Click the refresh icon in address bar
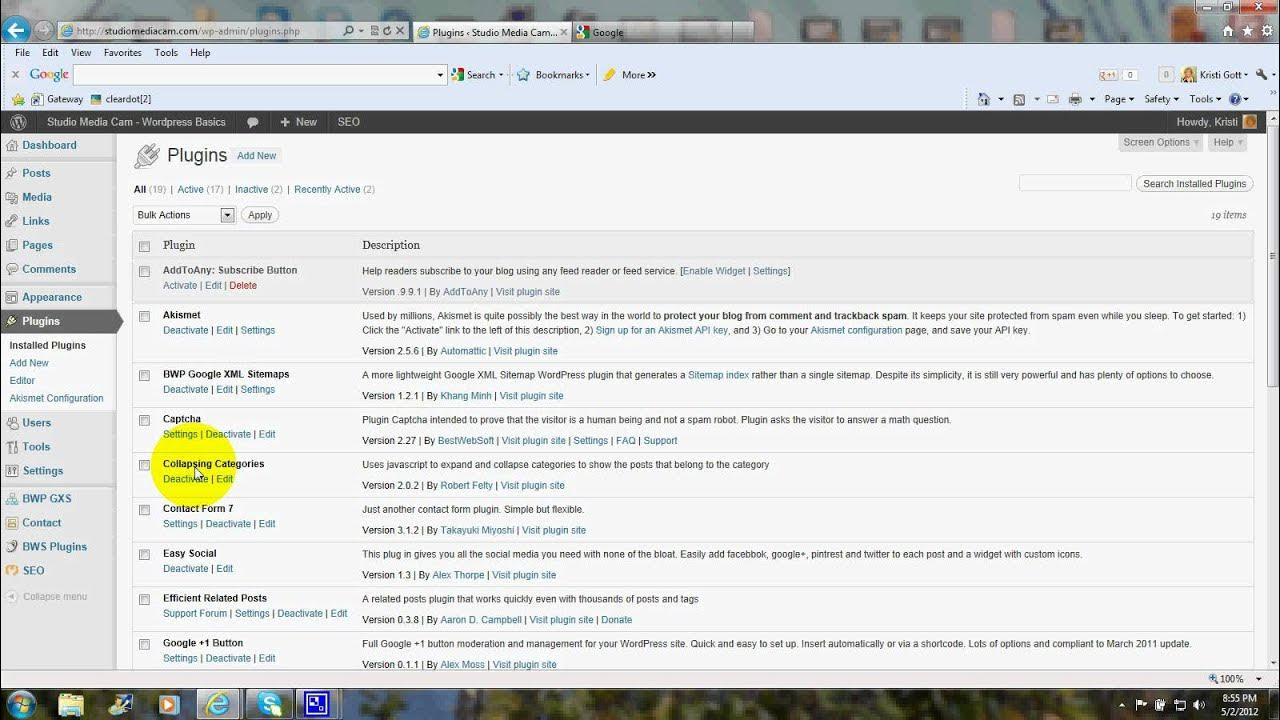This screenshot has height=720, width=1280. [386, 31]
